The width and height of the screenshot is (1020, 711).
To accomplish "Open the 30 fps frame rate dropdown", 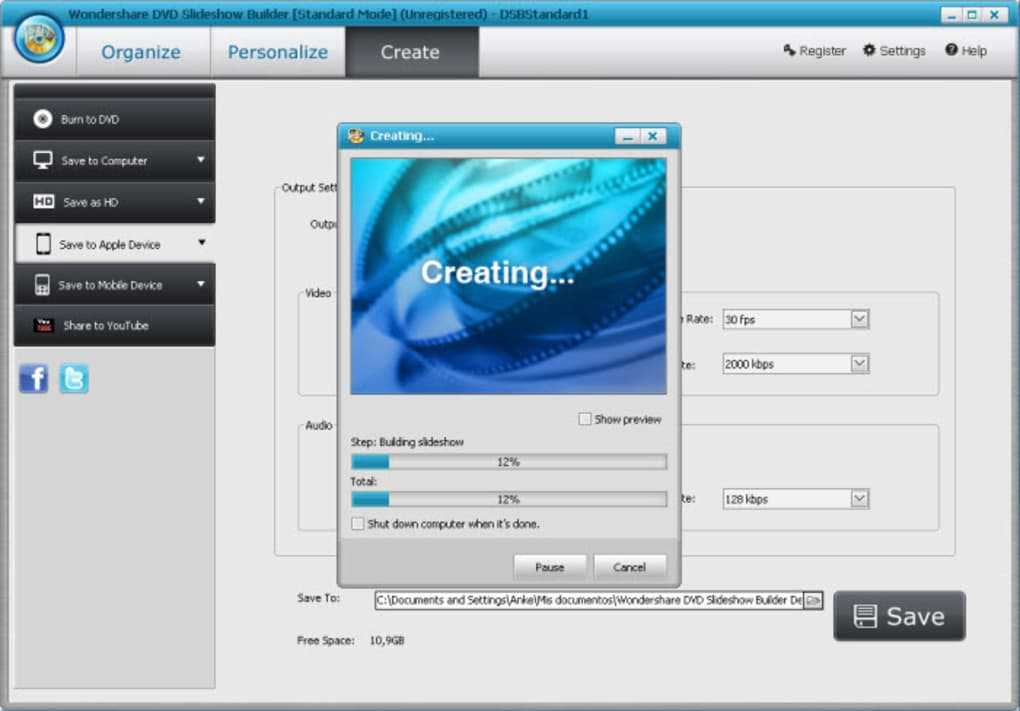I will tap(859, 319).
